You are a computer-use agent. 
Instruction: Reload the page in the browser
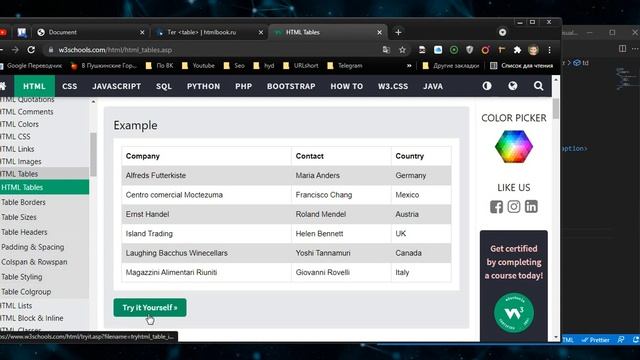click(31, 50)
